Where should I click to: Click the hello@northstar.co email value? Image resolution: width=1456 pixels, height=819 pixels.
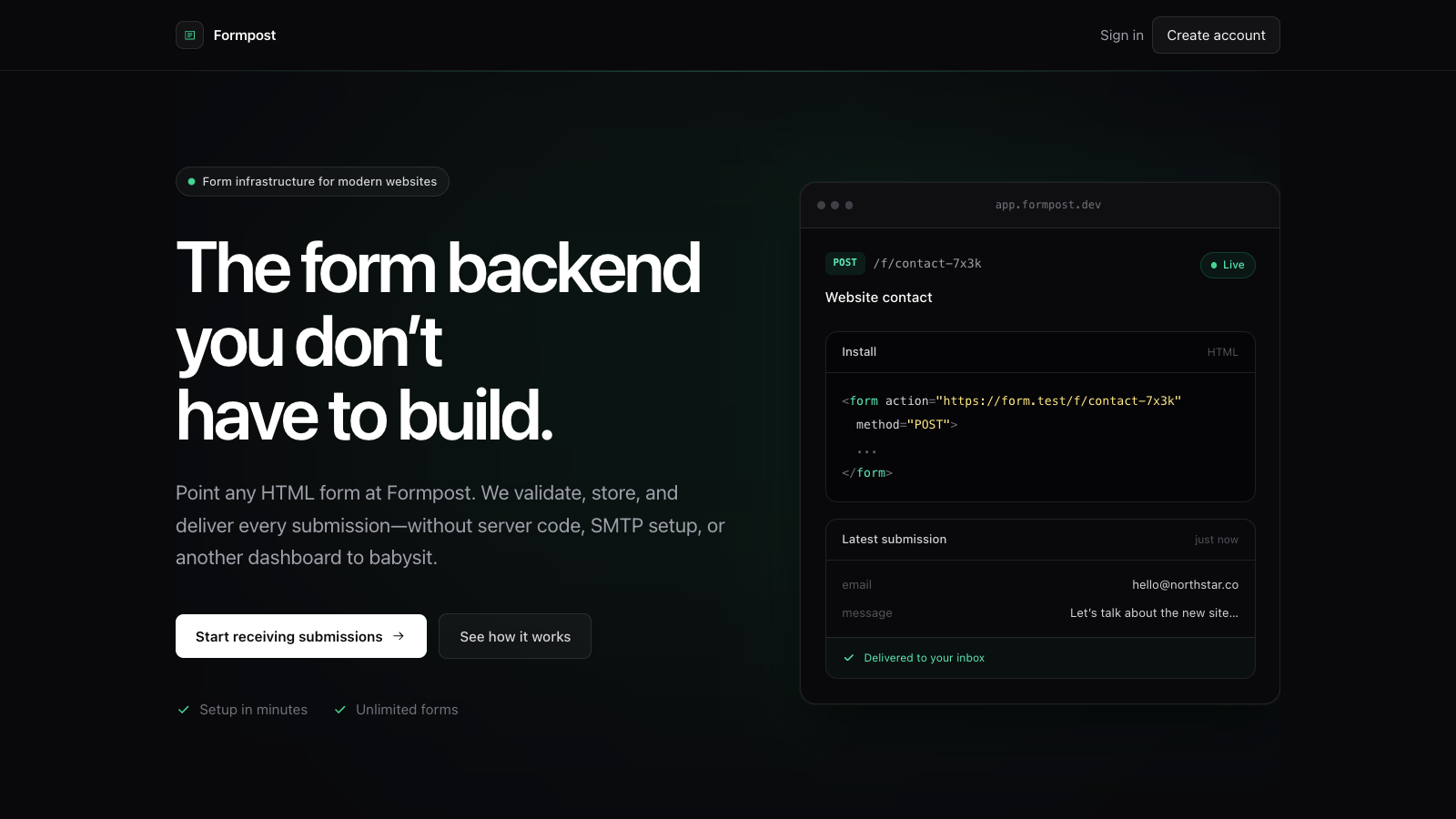(1186, 585)
